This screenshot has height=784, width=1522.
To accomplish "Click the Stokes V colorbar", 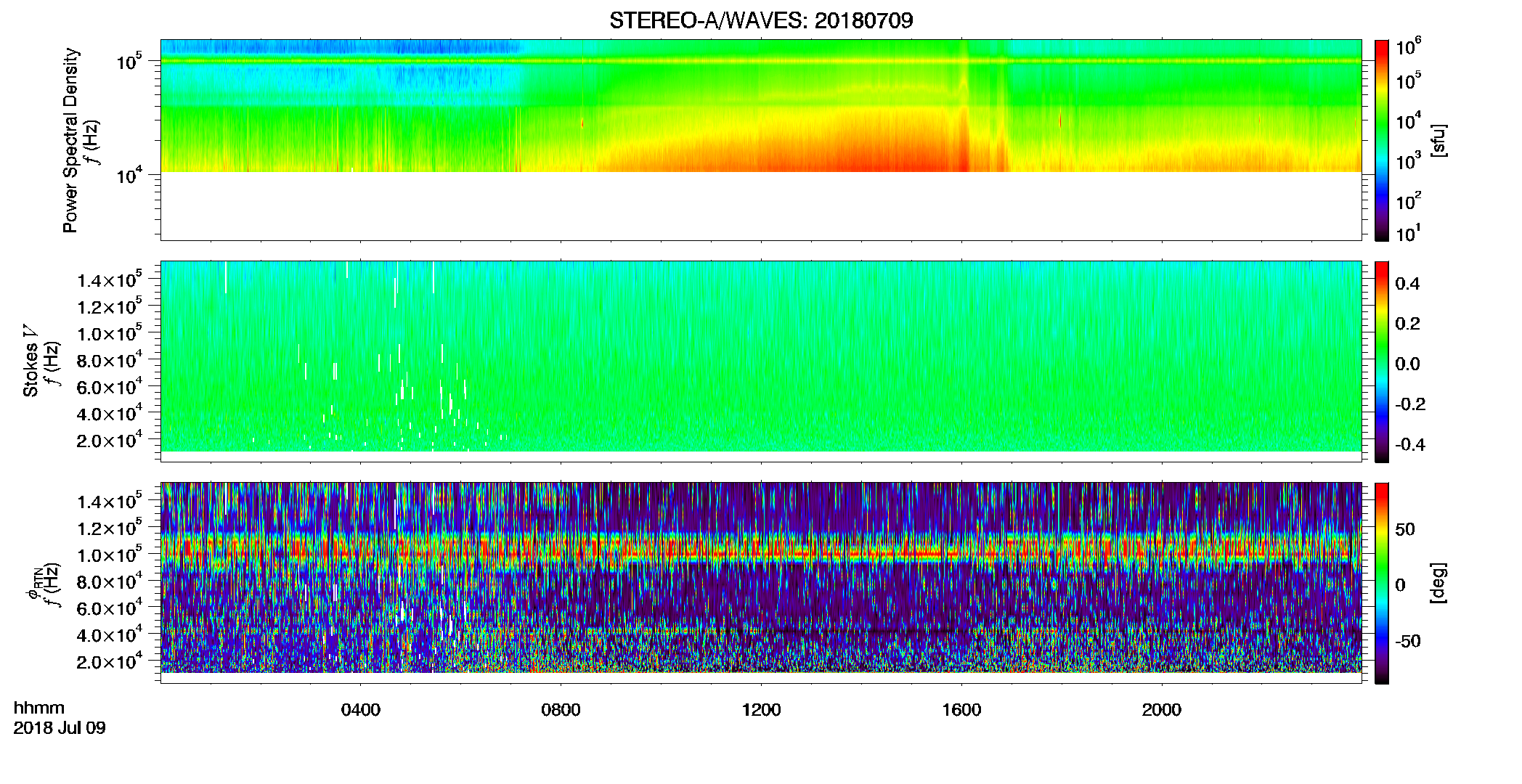I will tap(1382, 362).
